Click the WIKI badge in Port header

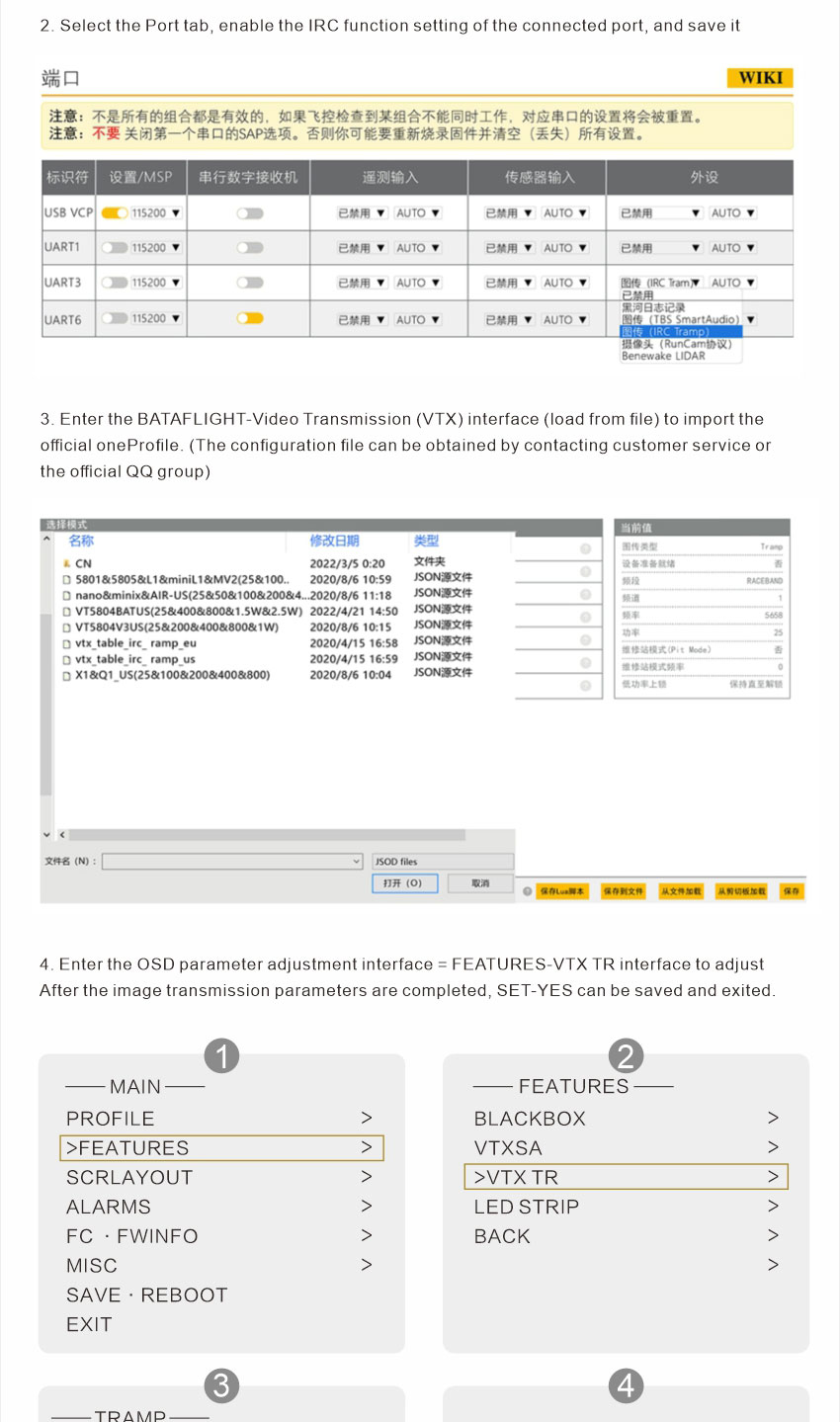tap(760, 78)
